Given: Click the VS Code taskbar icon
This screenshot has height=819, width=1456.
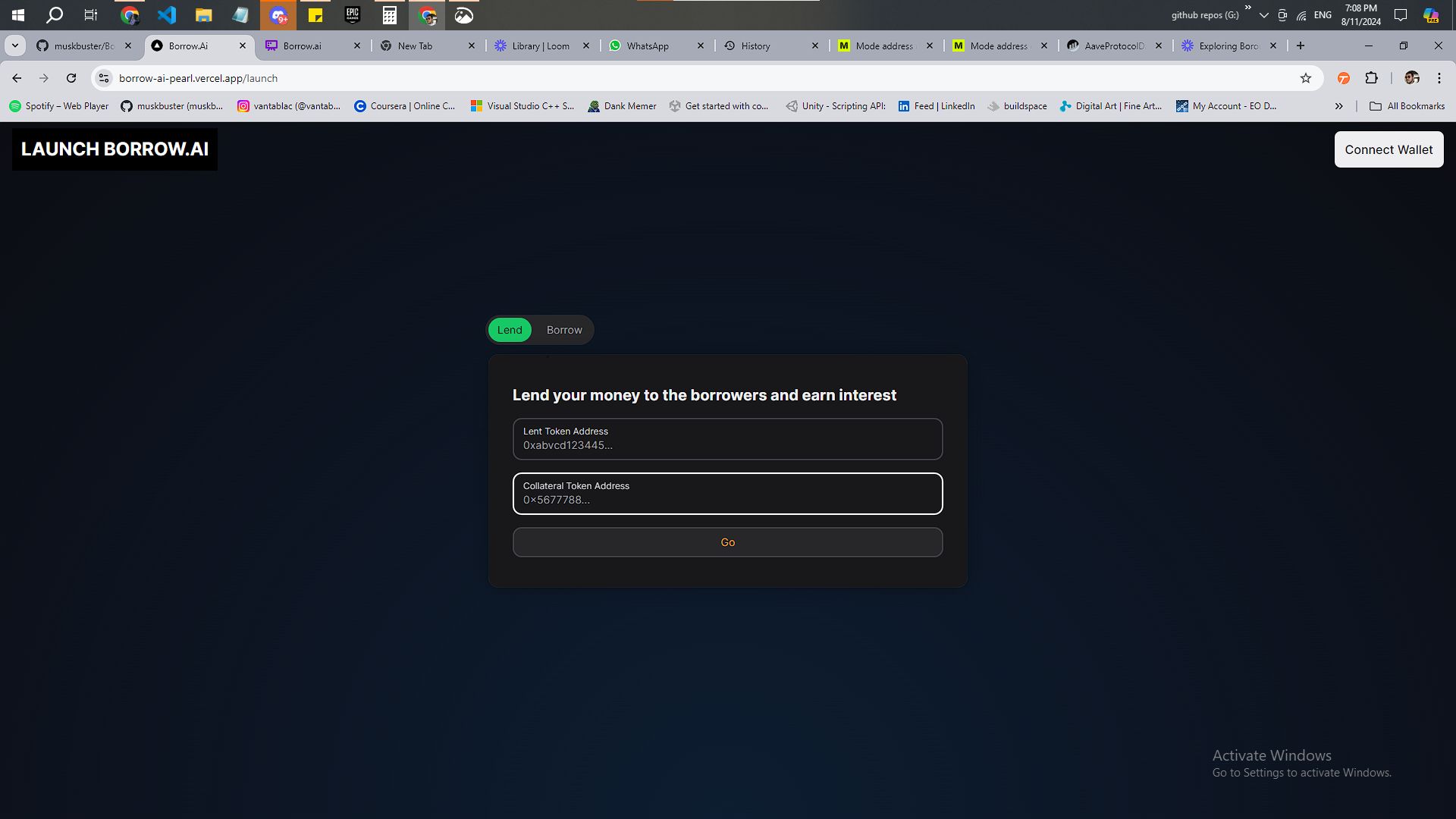Looking at the screenshot, I should [x=166, y=14].
